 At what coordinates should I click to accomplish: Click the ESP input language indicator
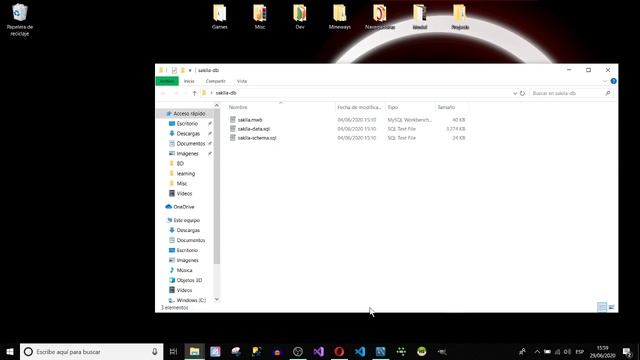[580, 352]
